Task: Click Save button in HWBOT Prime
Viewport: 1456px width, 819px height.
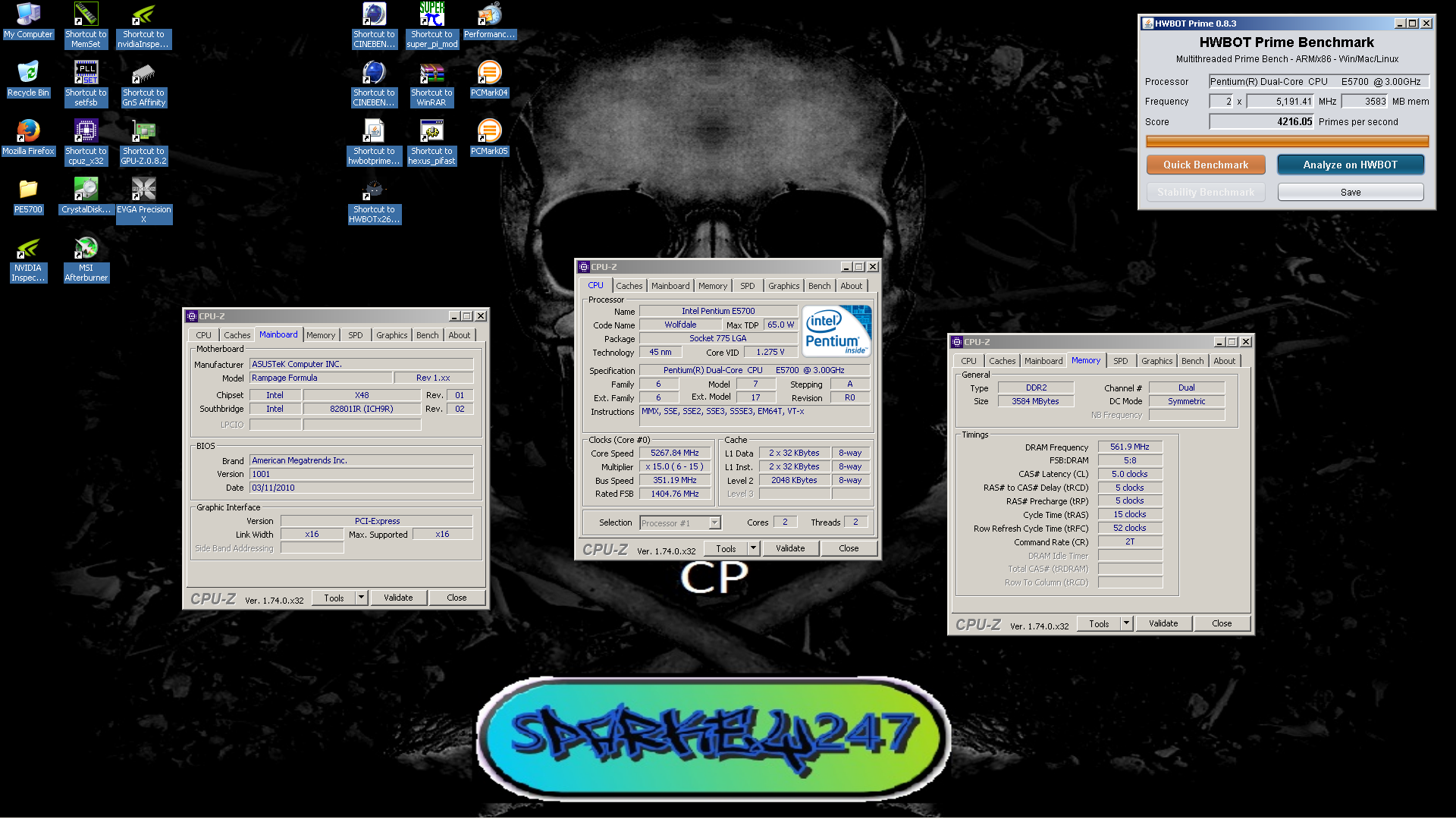Action: click(1350, 192)
